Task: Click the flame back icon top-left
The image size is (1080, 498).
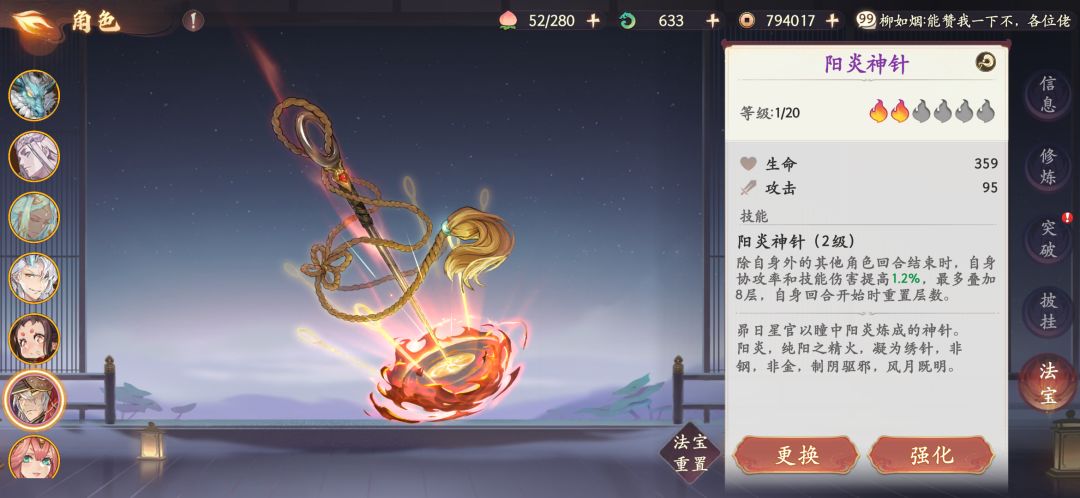Action: pyautogui.click(x=29, y=23)
